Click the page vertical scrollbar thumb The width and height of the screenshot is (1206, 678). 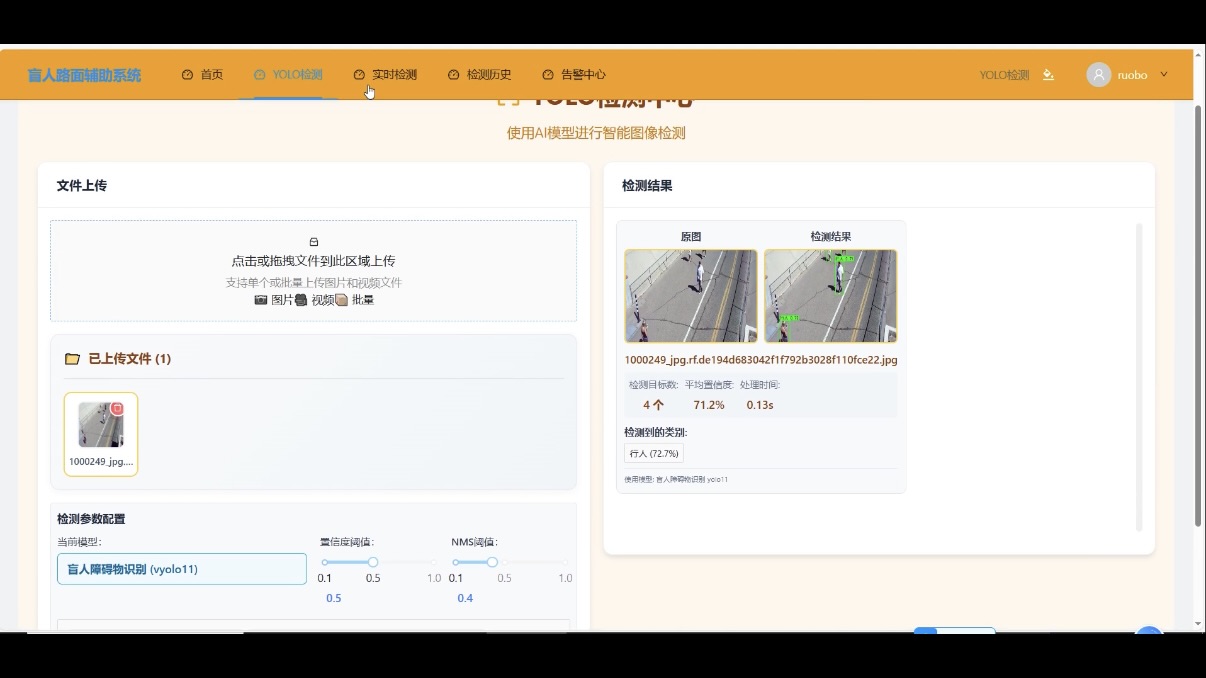[1199, 315]
